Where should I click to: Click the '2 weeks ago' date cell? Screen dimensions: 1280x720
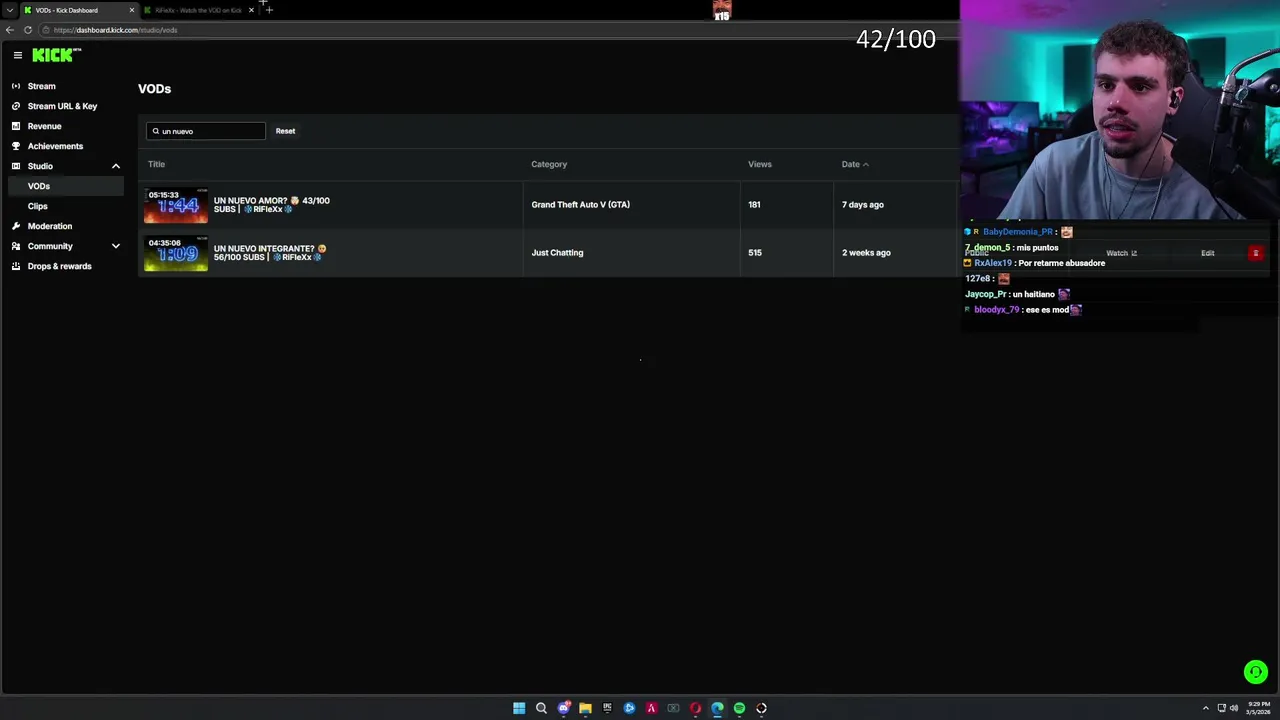(866, 253)
